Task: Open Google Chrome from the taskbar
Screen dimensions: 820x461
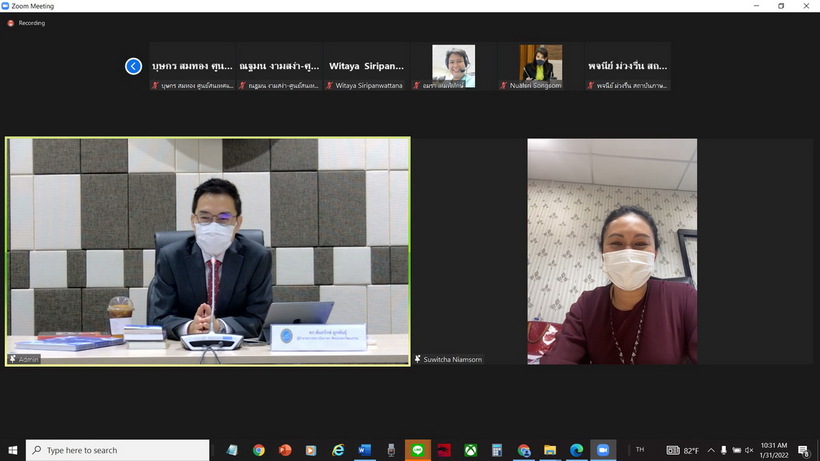Action: coord(259,450)
